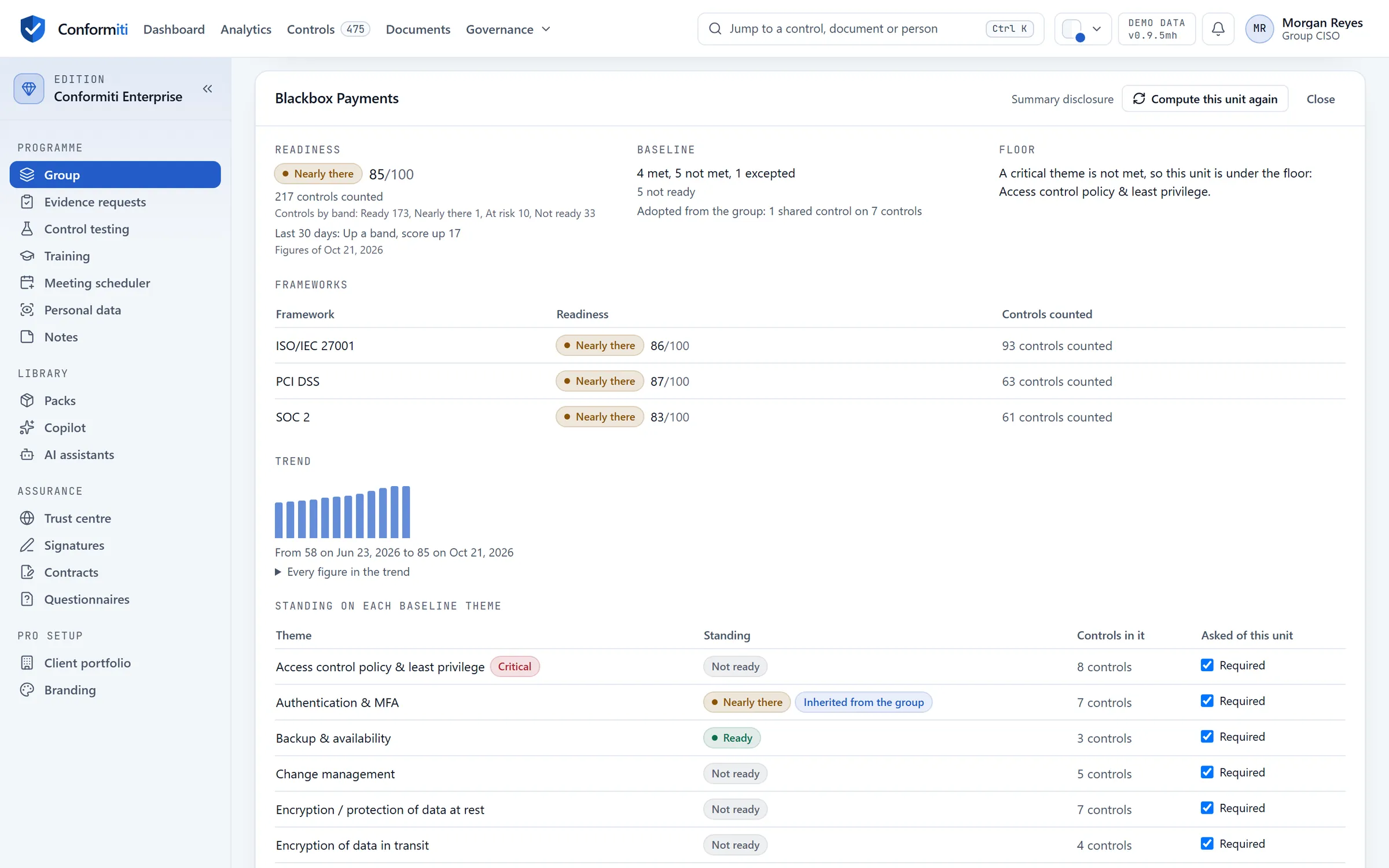Open Morgan Reyes user profile menu
This screenshot has height=868, width=1389.
coord(1305,28)
